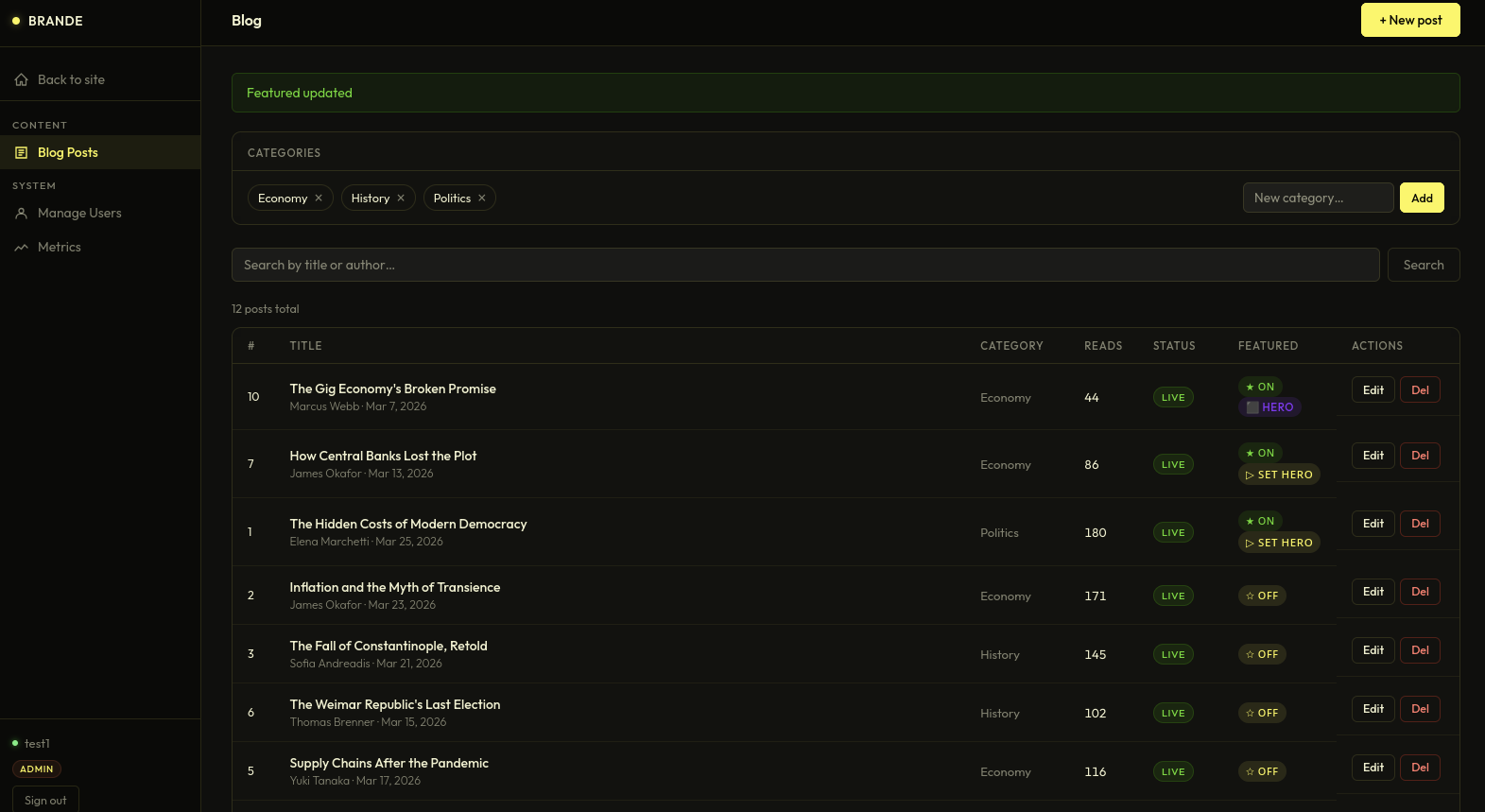Set Central Banks post as hero

pos(1279,475)
